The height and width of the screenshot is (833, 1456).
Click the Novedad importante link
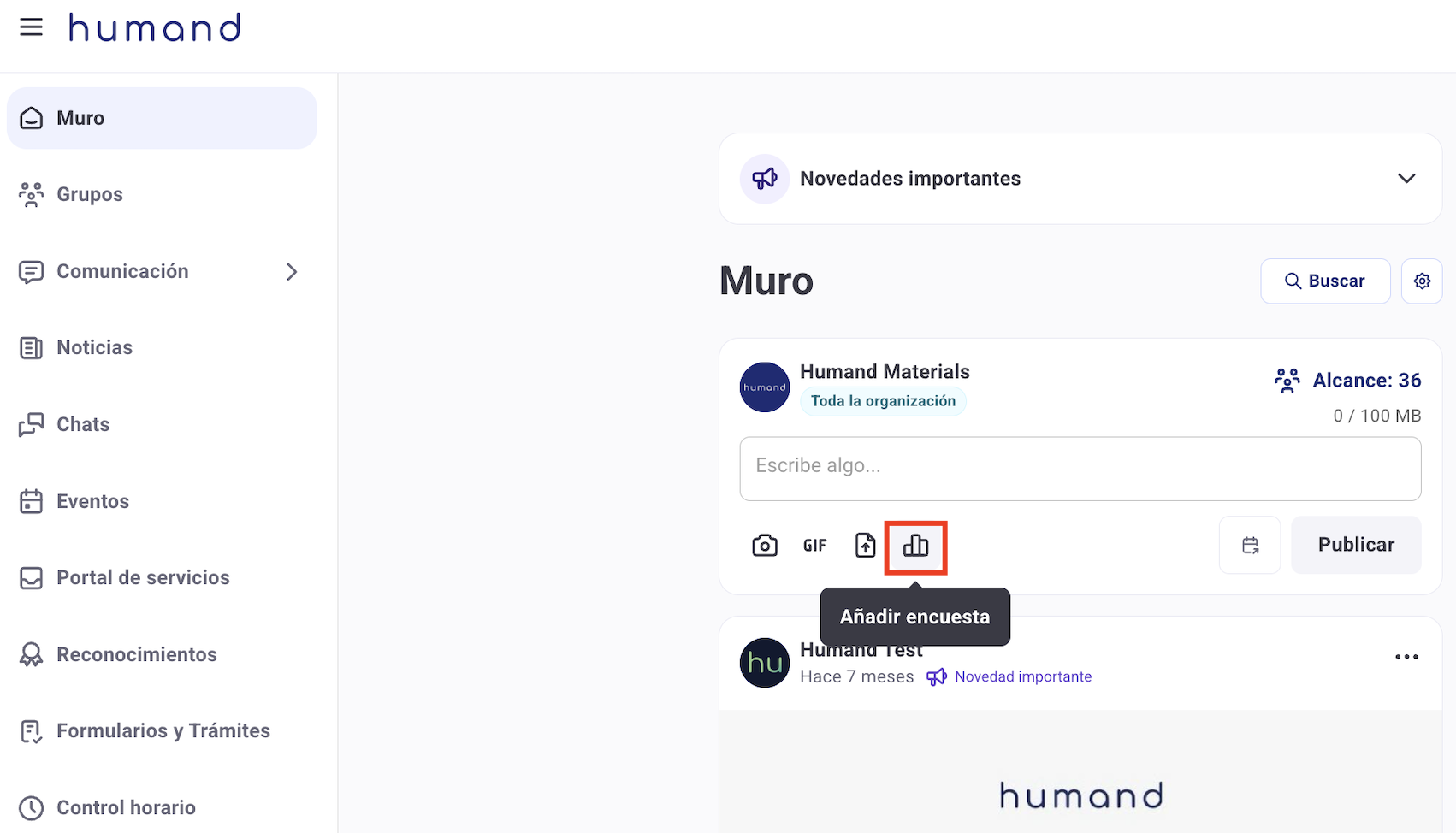[1022, 676]
